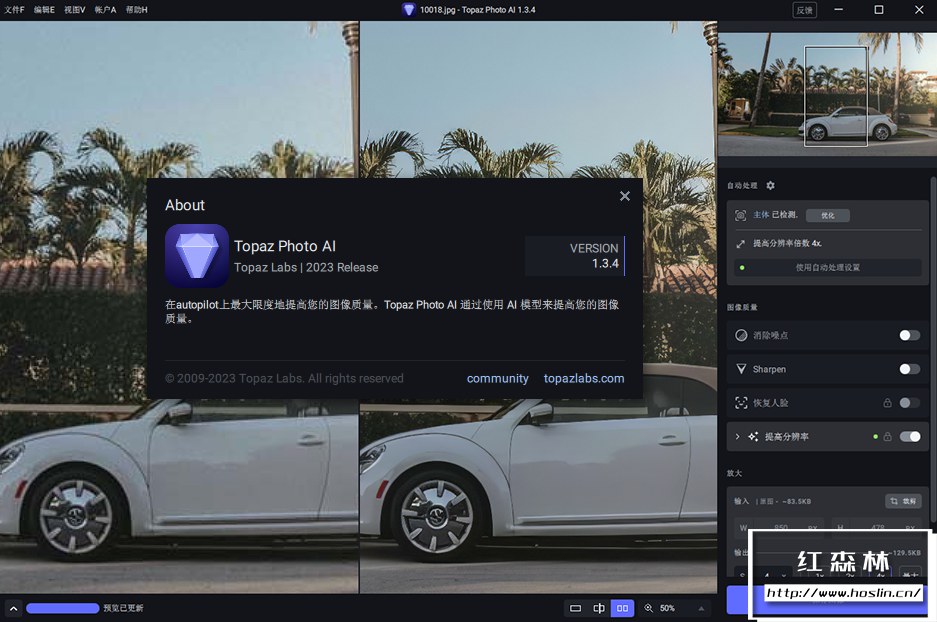
Task: Click the 反馈 feedback button
Action: tap(804, 10)
